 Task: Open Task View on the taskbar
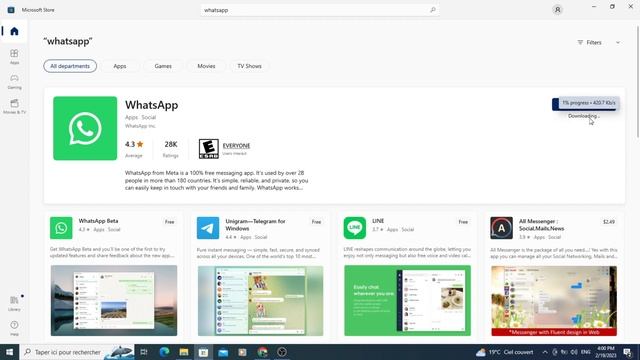tap(144, 352)
